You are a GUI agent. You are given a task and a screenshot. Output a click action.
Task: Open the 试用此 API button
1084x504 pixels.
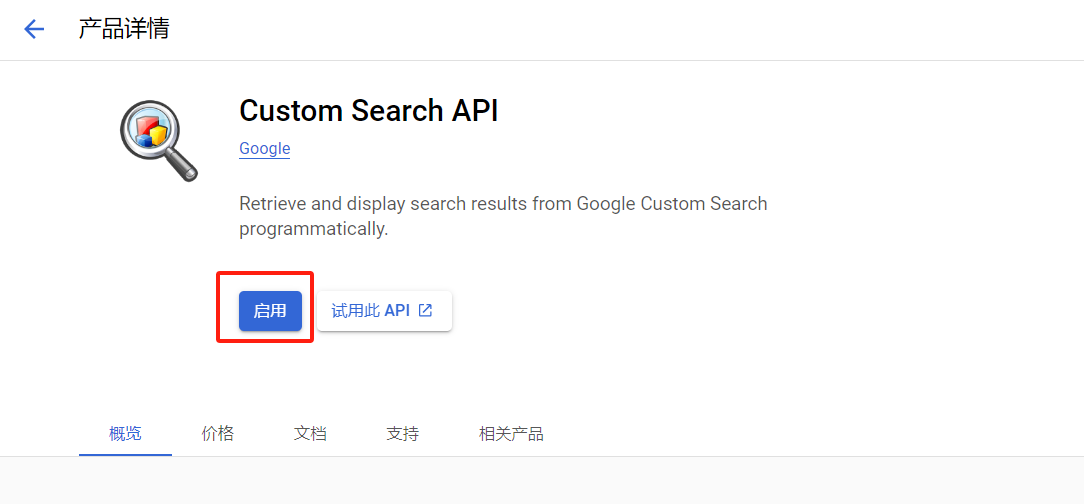[384, 311]
